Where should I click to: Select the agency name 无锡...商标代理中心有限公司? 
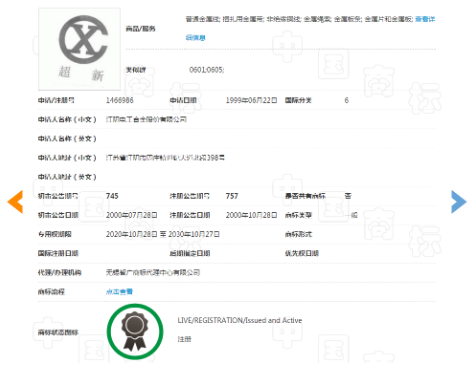pos(153,273)
